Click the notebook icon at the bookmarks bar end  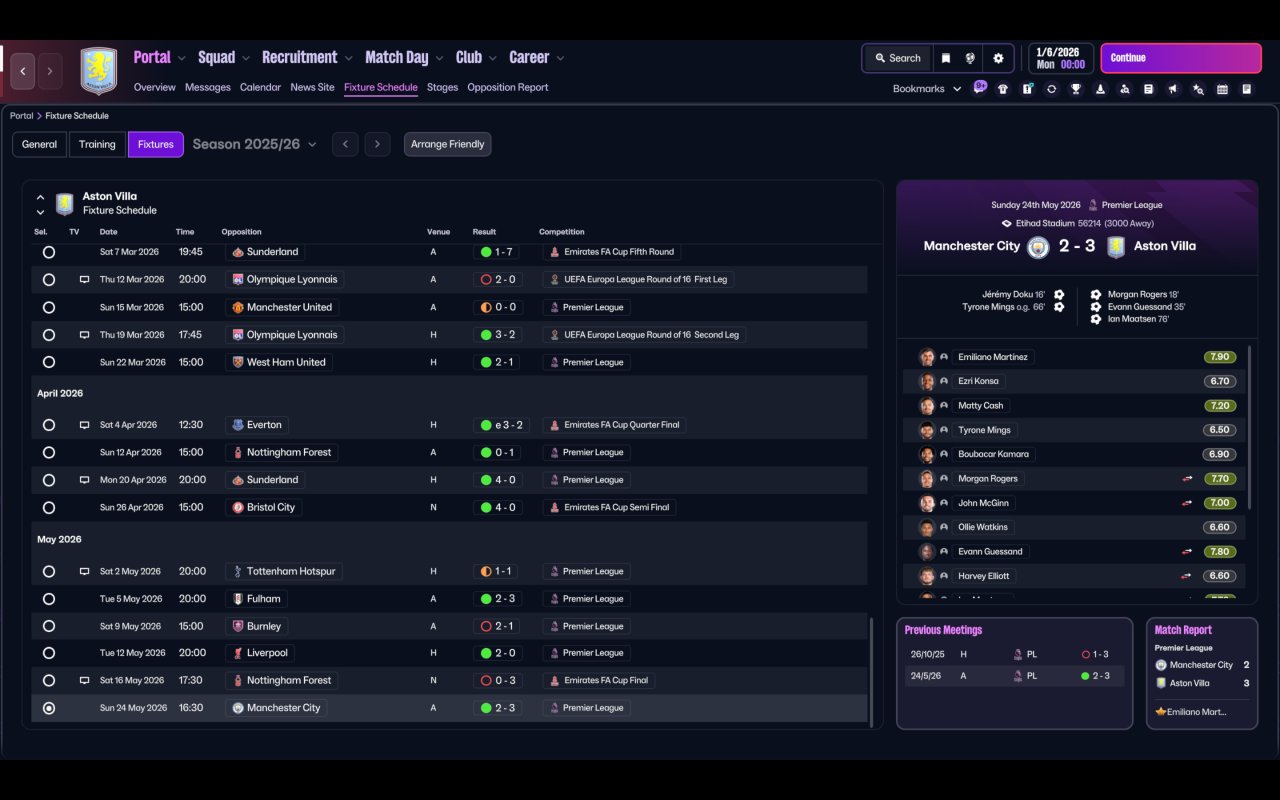coord(1247,89)
